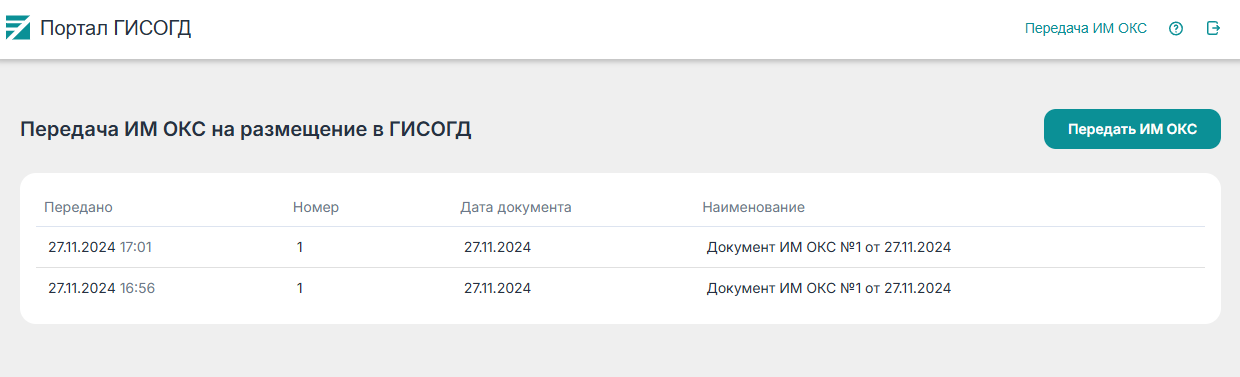
Task: Click the Портал ГИСОГД logo icon
Action: (x=18, y=28)
